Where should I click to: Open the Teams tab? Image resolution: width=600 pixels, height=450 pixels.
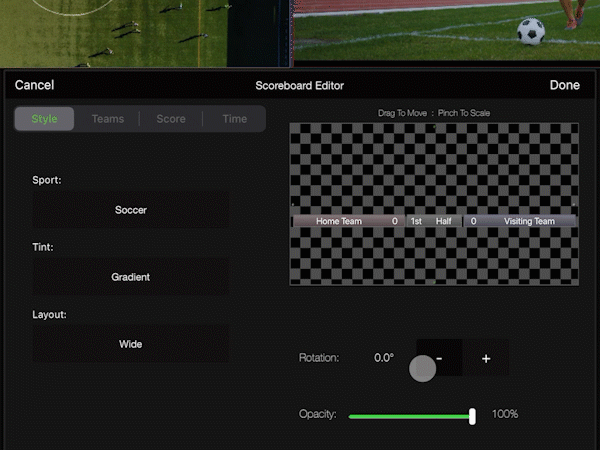coord(108,119)
